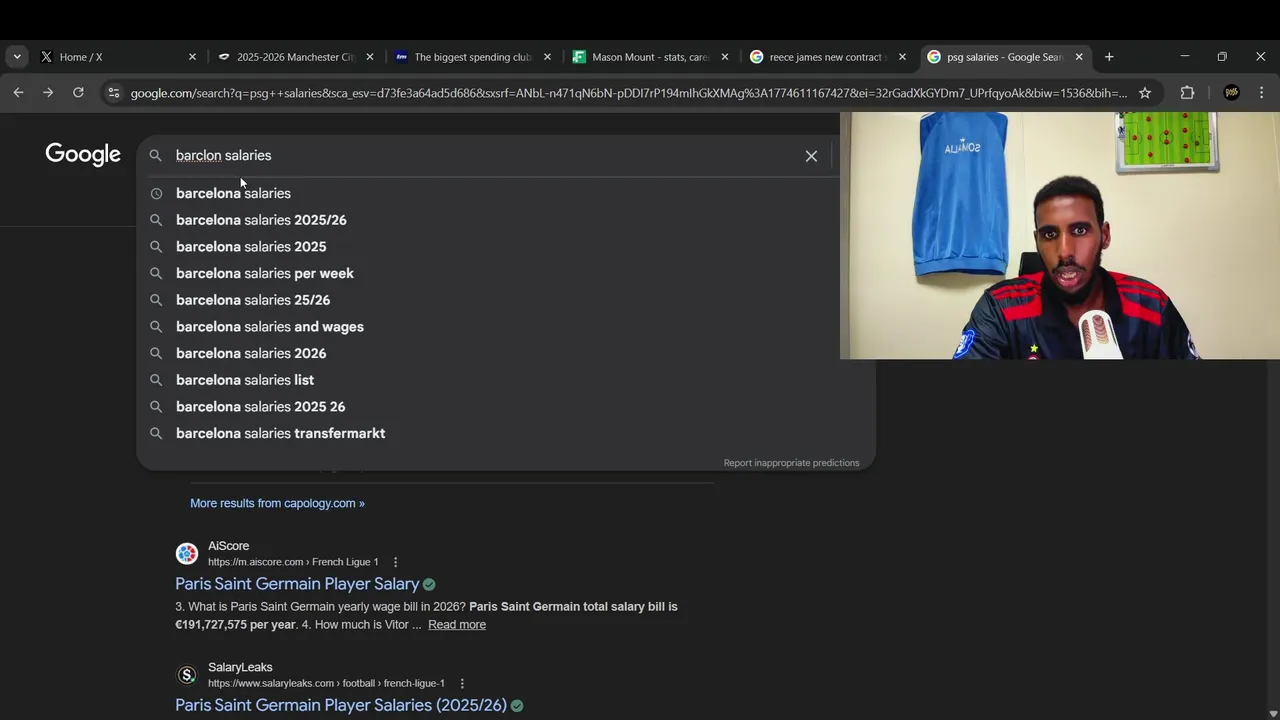Close the Mason Mount stats tab
This screenshot has width=1280, height=720.
[725, 57]
